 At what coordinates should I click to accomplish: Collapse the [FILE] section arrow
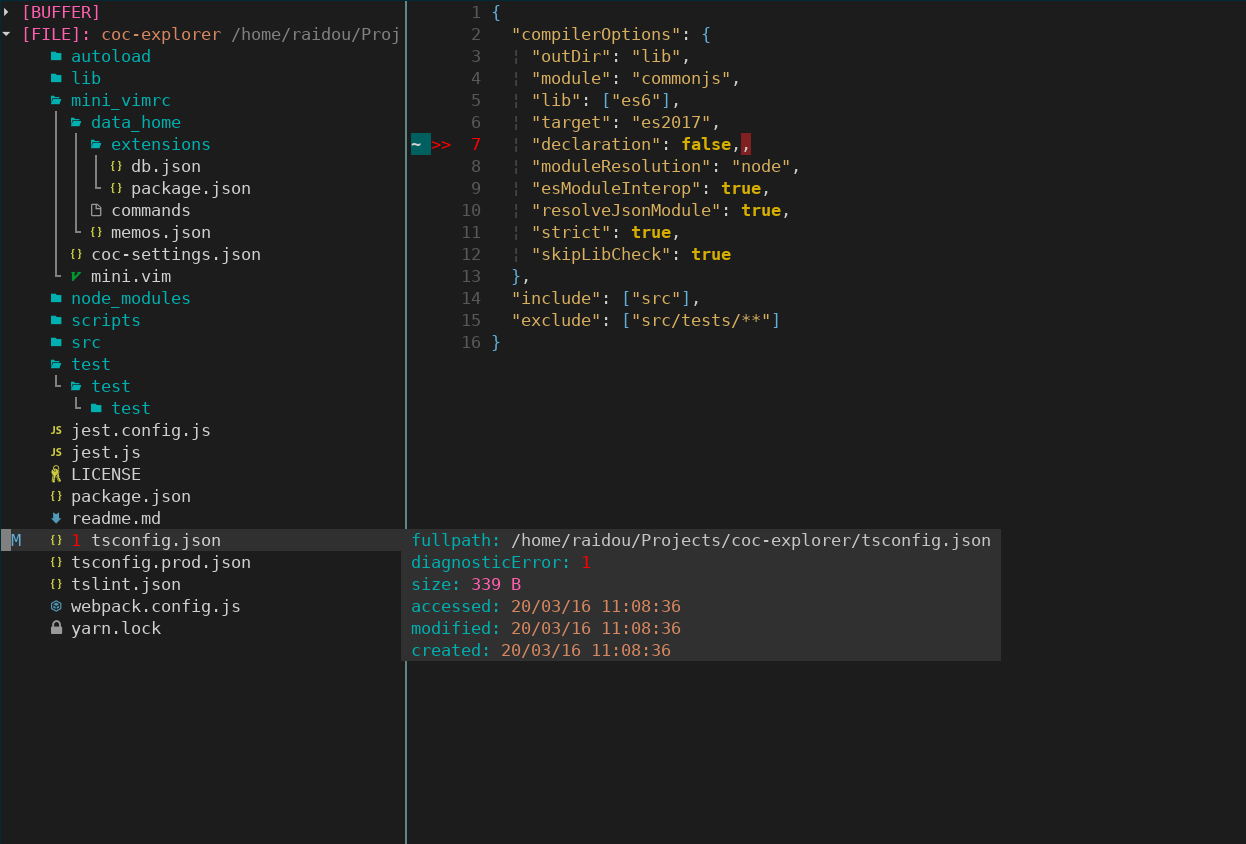(6, 34)
